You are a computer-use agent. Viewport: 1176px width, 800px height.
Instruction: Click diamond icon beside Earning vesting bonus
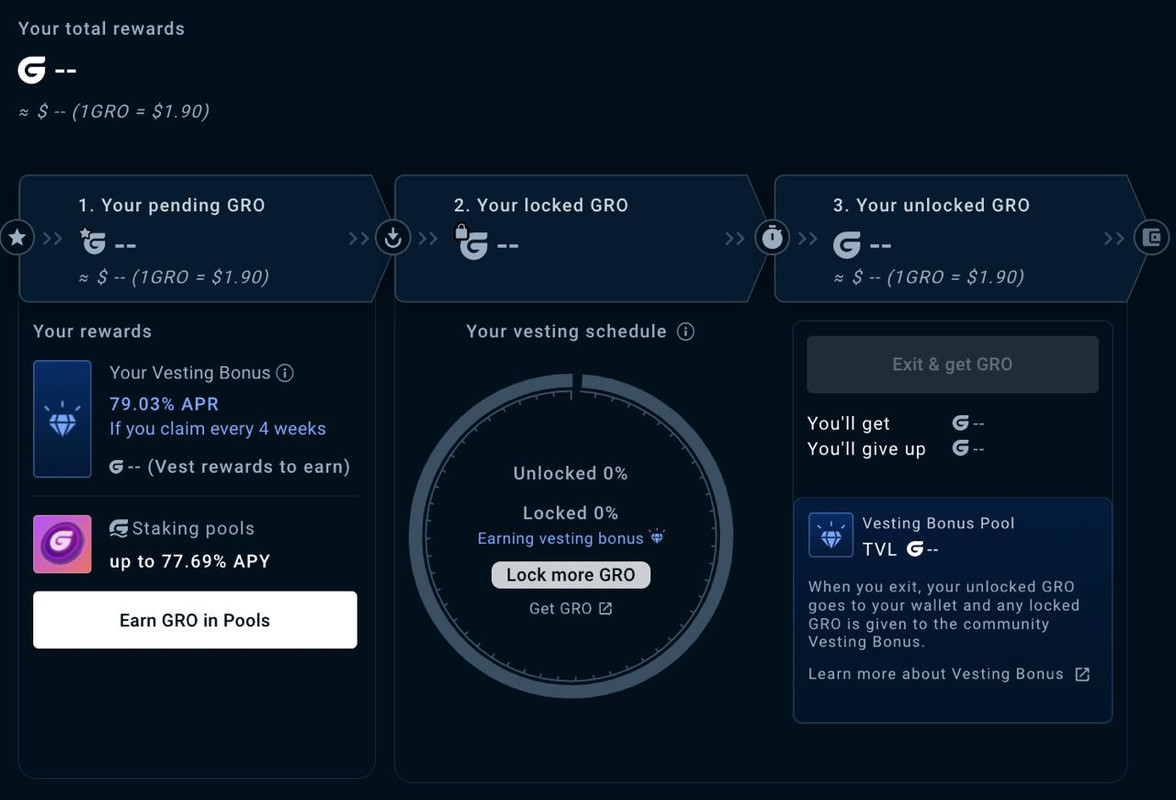coord(657,537)
